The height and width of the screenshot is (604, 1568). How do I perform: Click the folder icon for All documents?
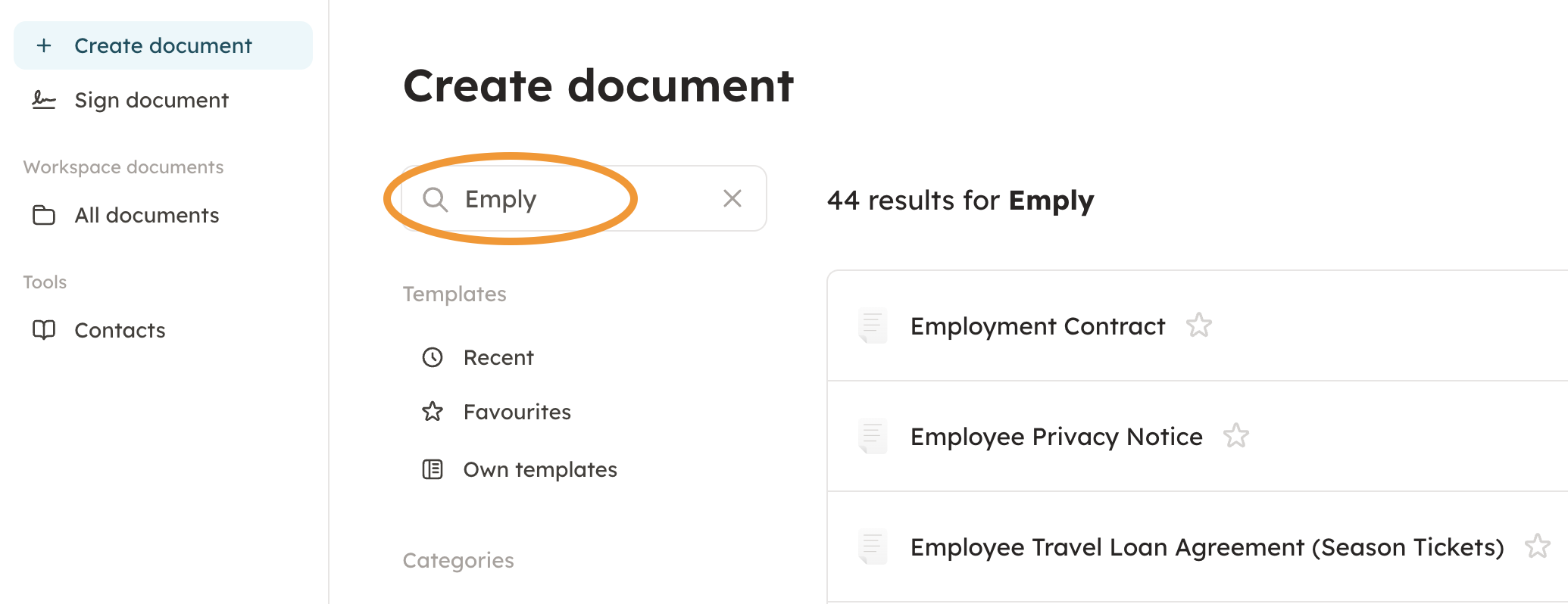point(44,215)
